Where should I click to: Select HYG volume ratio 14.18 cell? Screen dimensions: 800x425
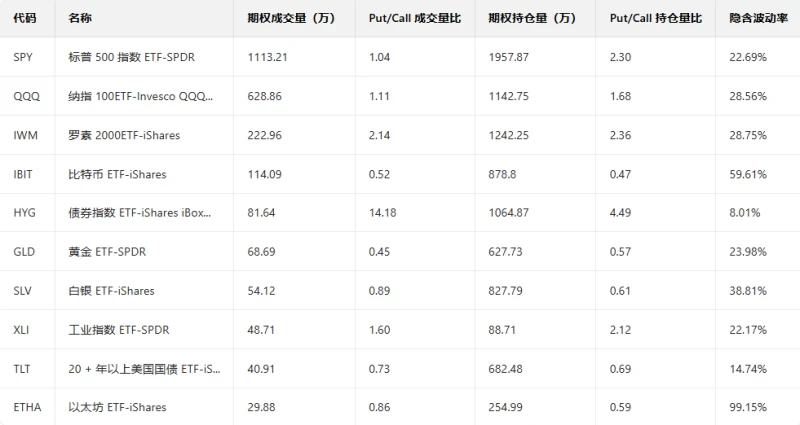382,213
